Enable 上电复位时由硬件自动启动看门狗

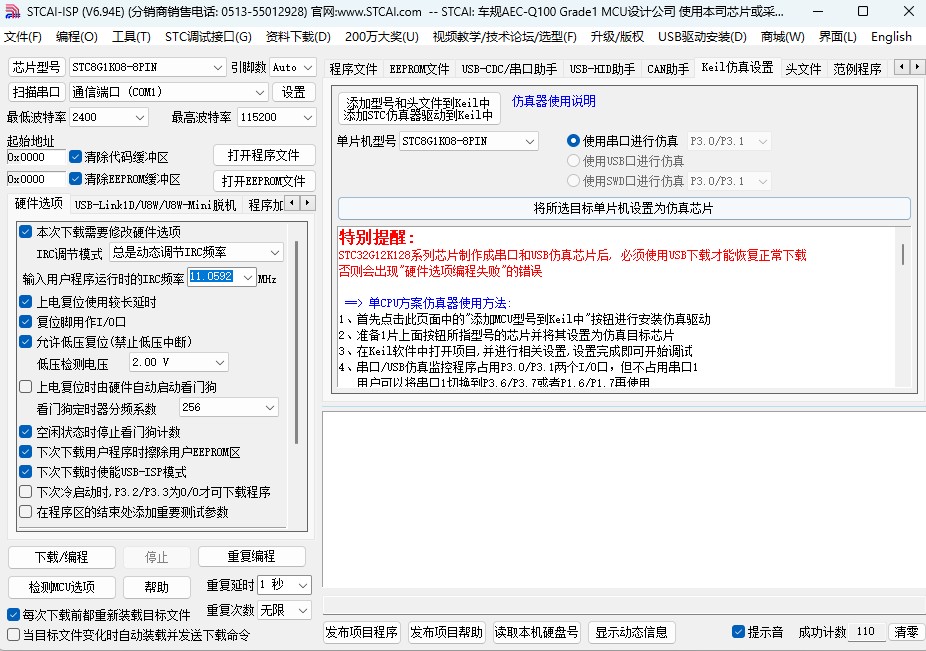pos(25,387)
